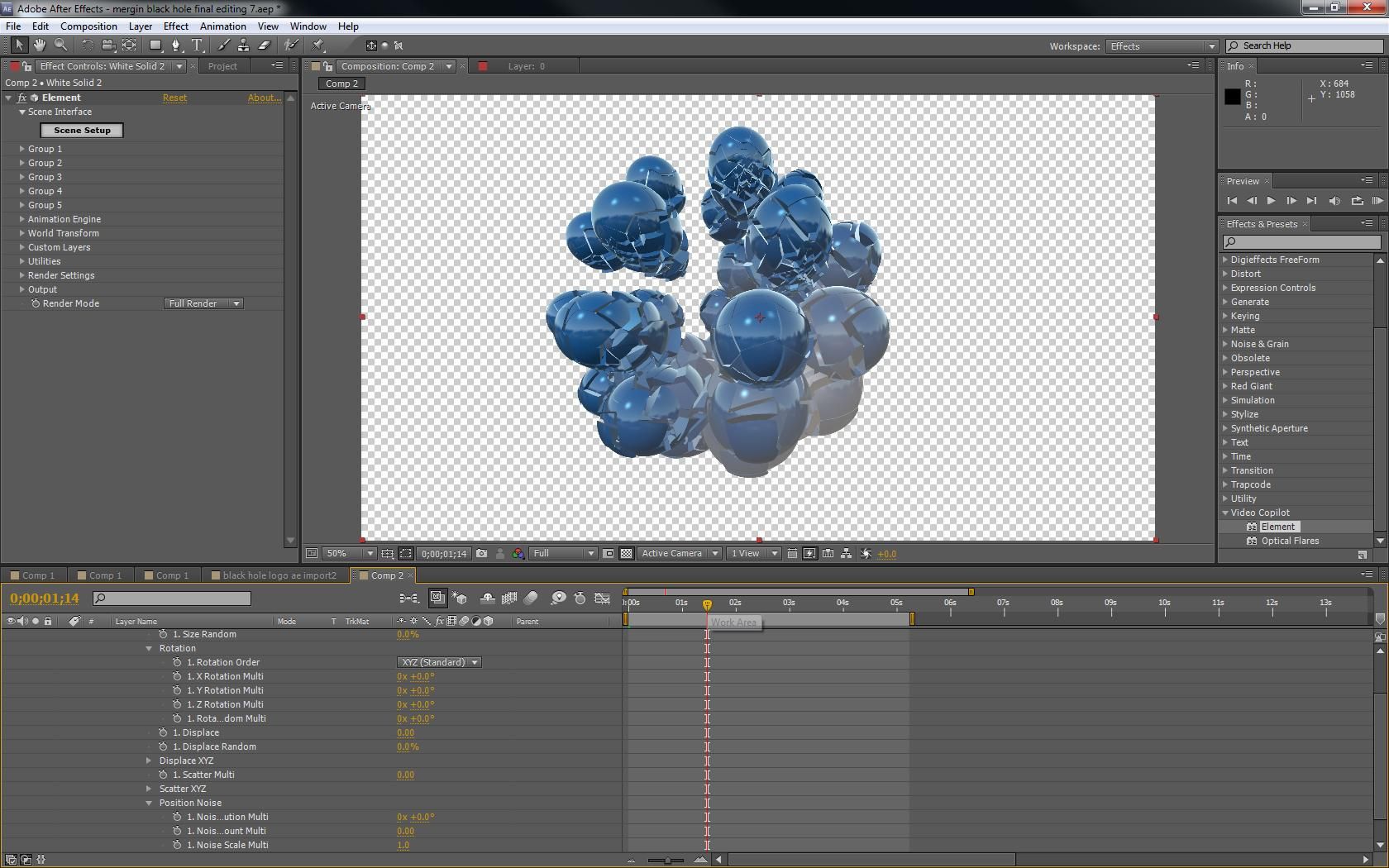Select the Zoom tool
1389x868 pixels.
coord(61,45)
